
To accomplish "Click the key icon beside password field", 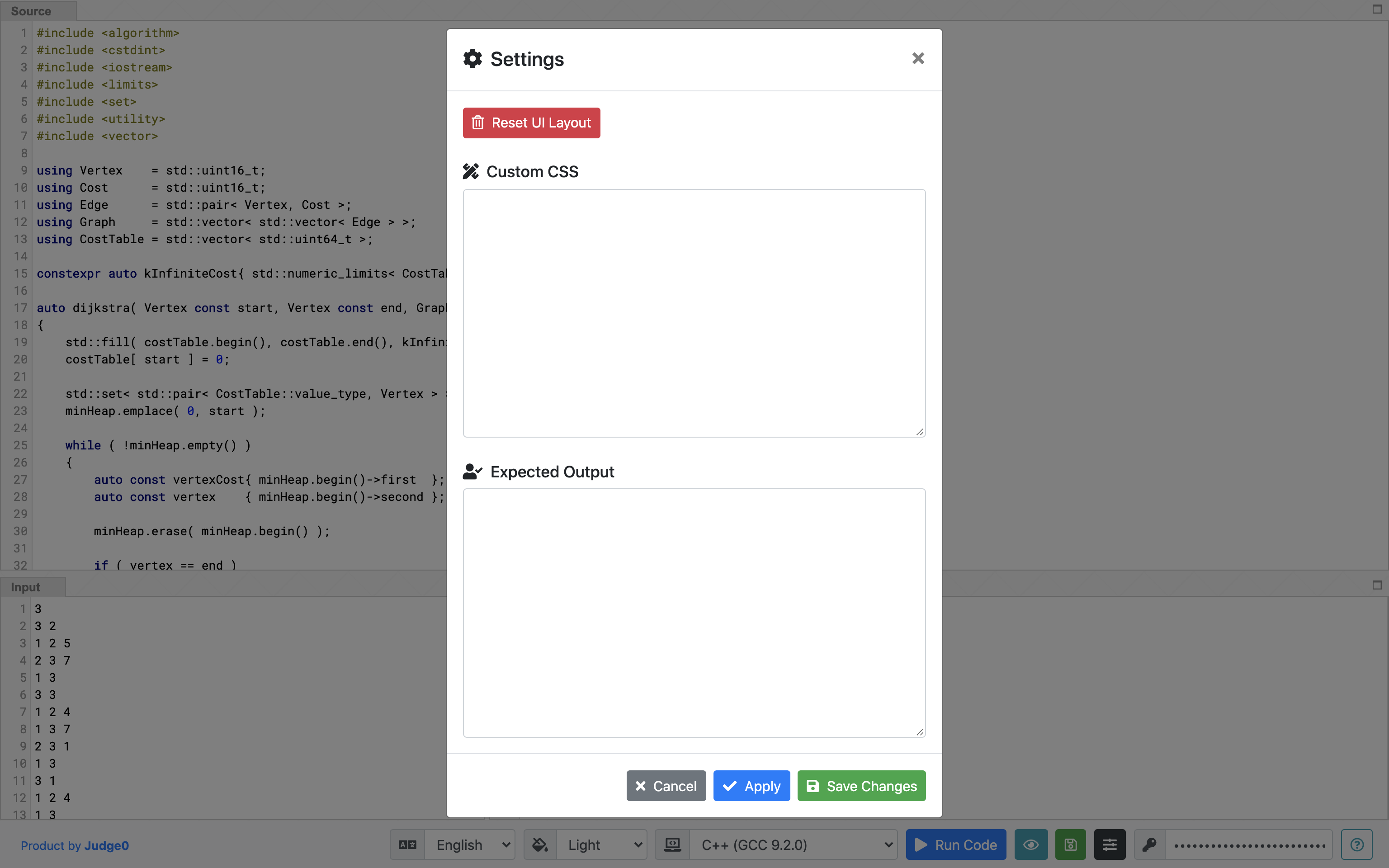I will pos(1150,844).
